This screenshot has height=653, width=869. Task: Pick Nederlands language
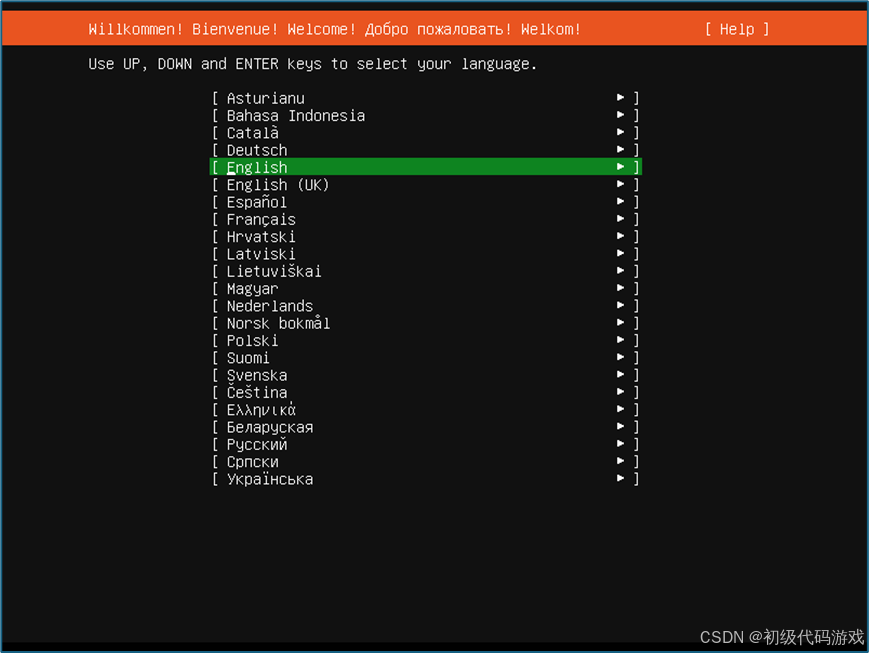[425, 305]
